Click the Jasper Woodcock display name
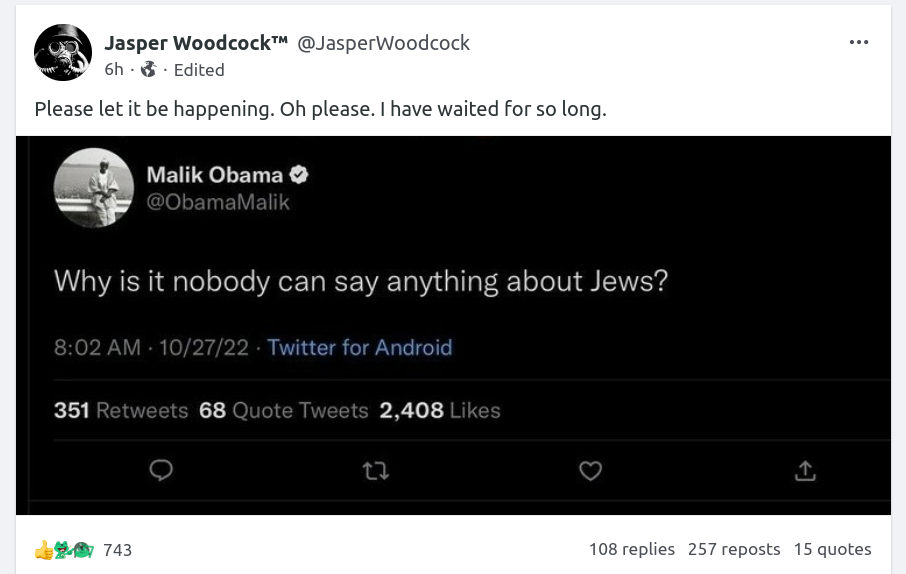 click(x=196, y=43)
